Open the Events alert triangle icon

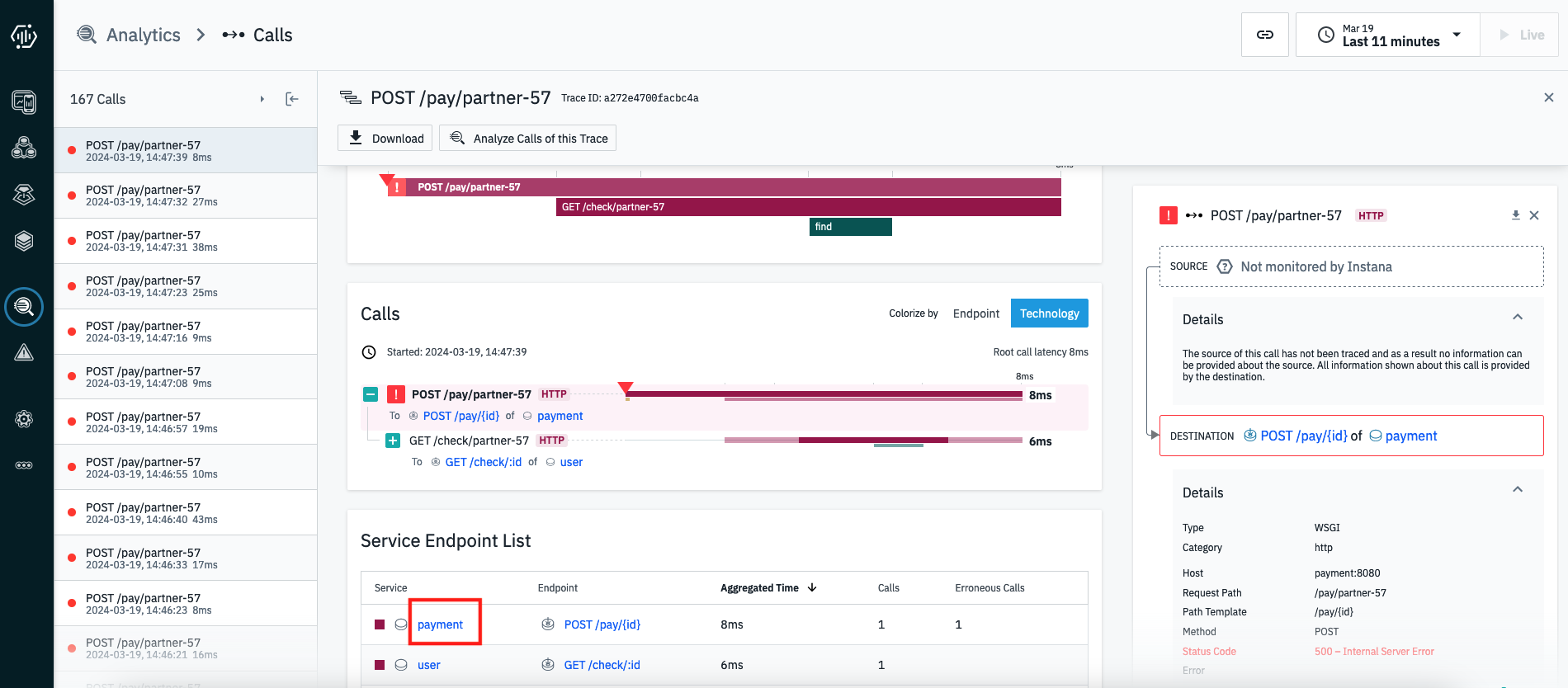[x=24, y=353]
